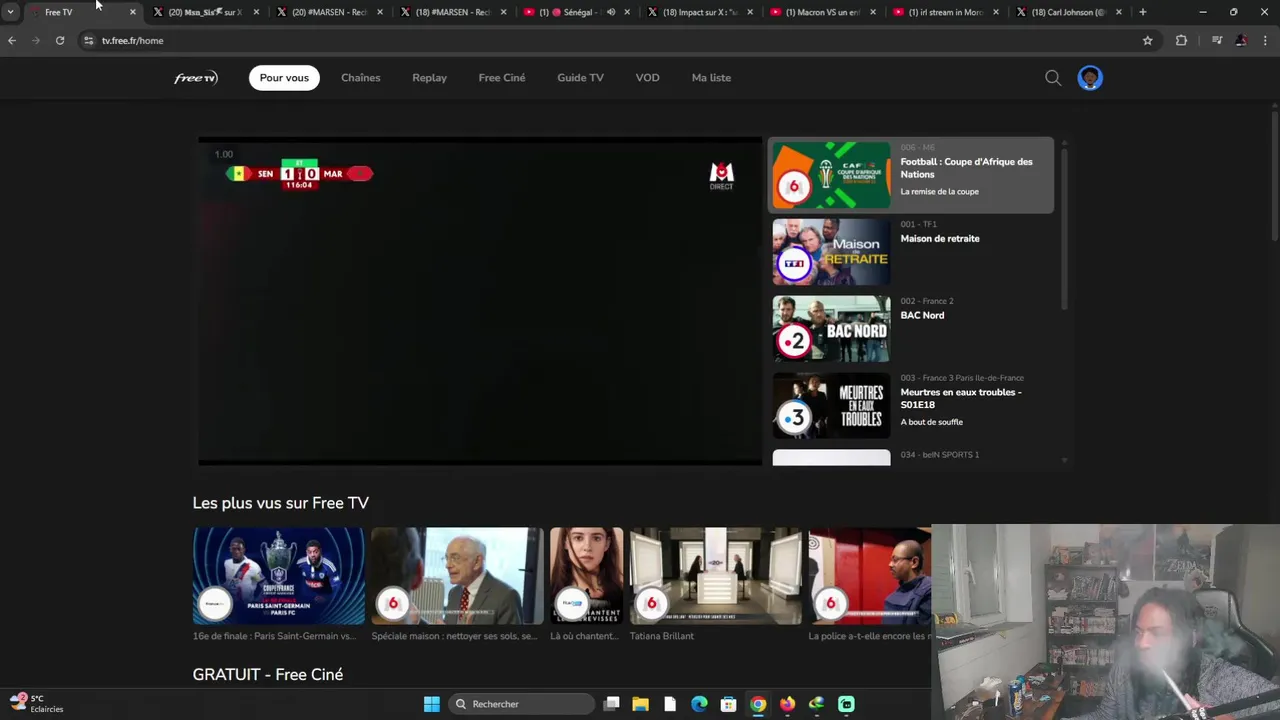1280x720 pixels.
Task: Open Microsoft Store from the taskbar
Action: coord(728,704)
